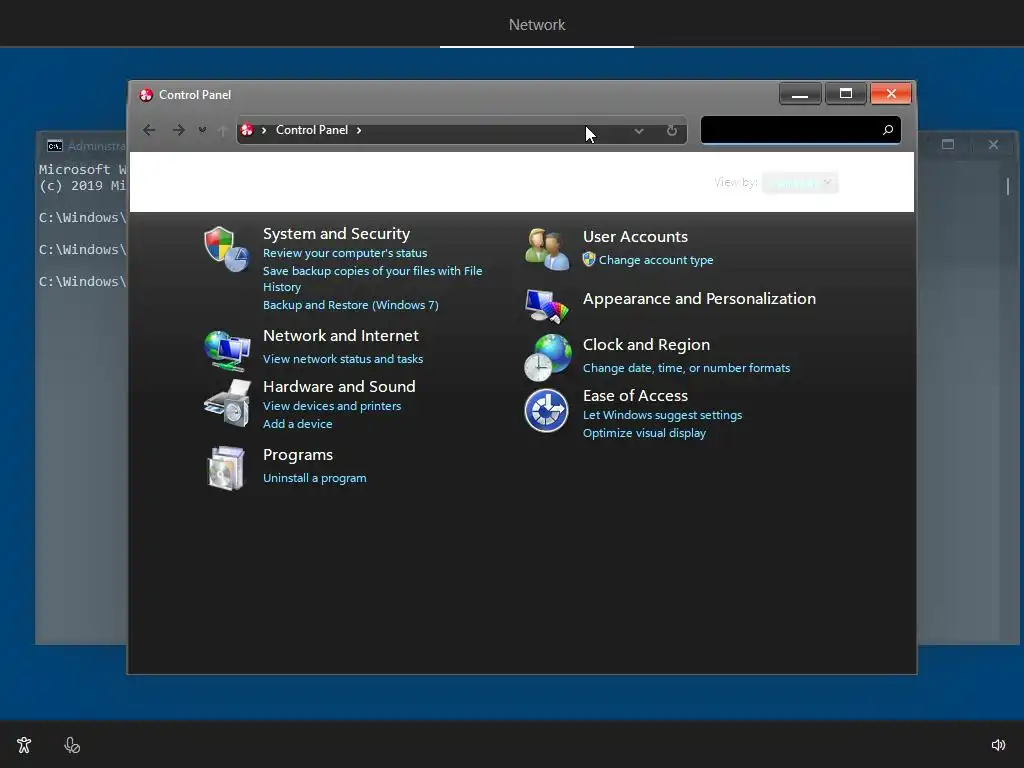Screen dimensions: 1024x768
Task: Expand the address bar history dropdown
Action: click(639, 131)
